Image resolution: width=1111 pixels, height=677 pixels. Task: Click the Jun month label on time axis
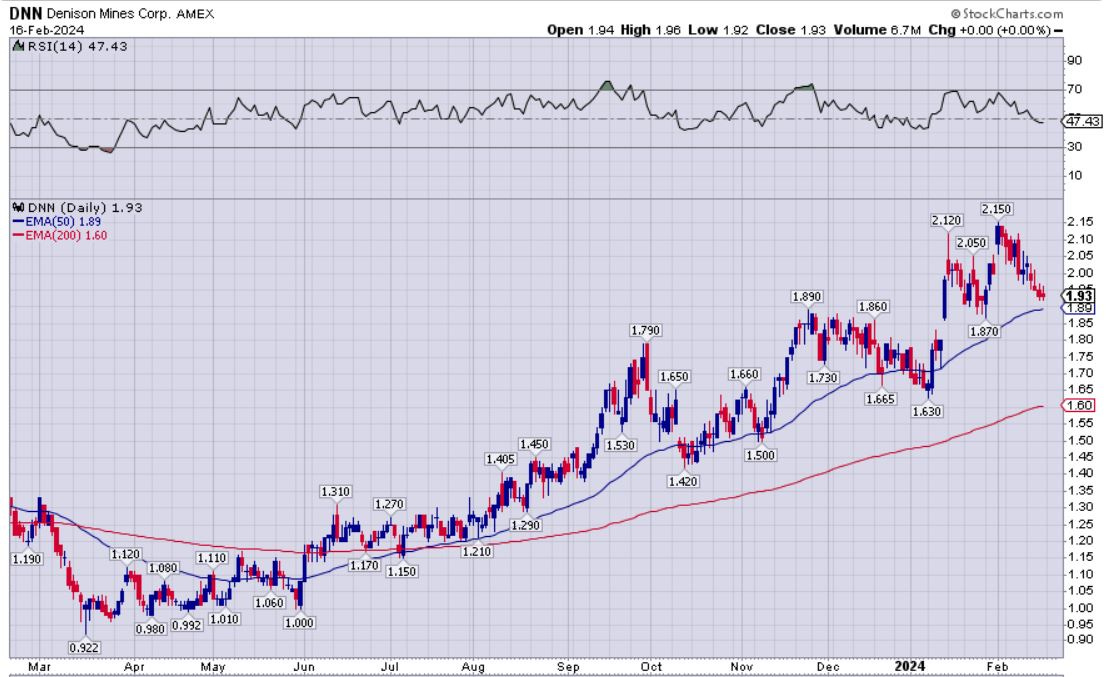pyautogui.click(x=304, y=667)
